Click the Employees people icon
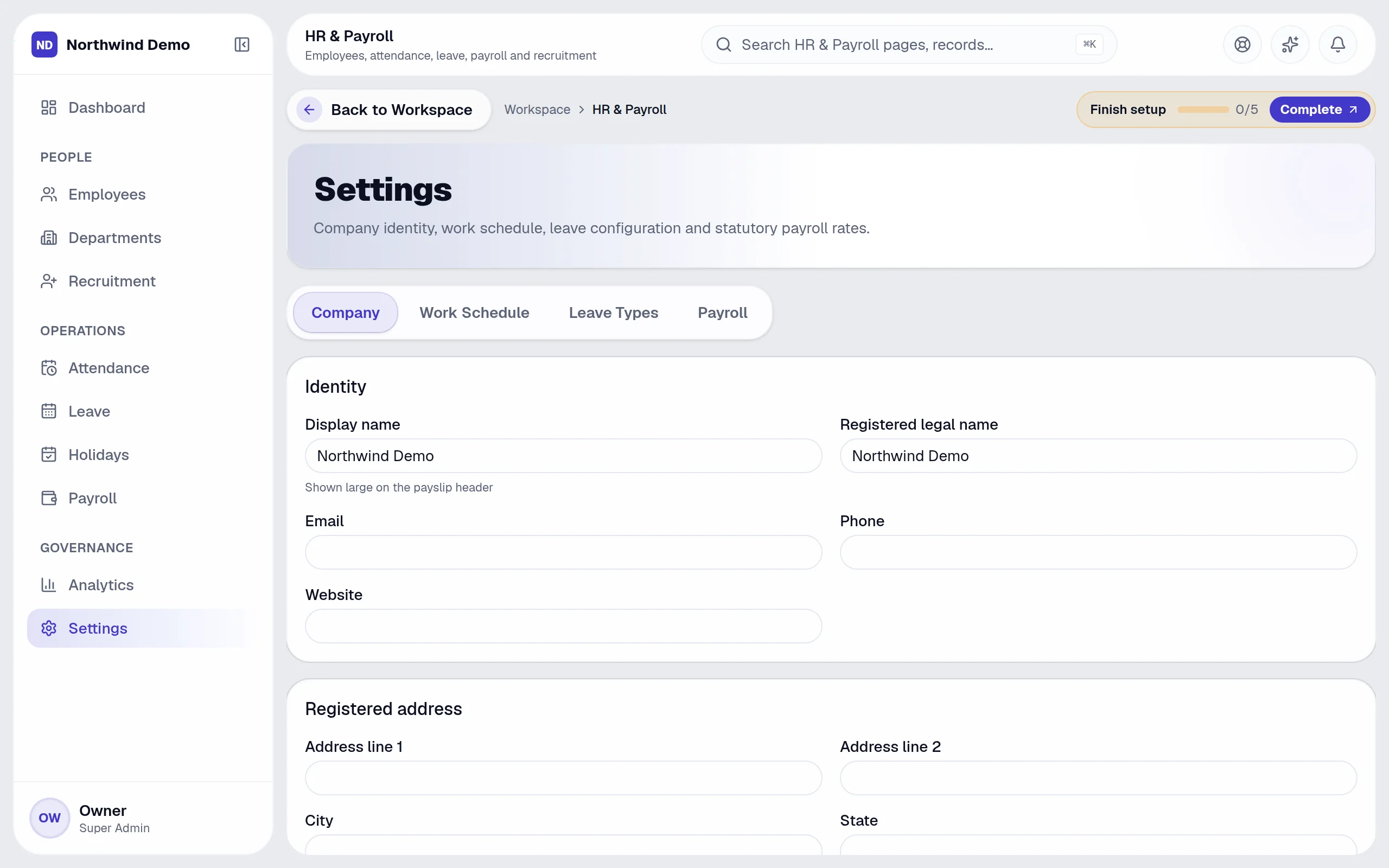Viewport: 1389px width, 868px height. click(x=49, y=194)
